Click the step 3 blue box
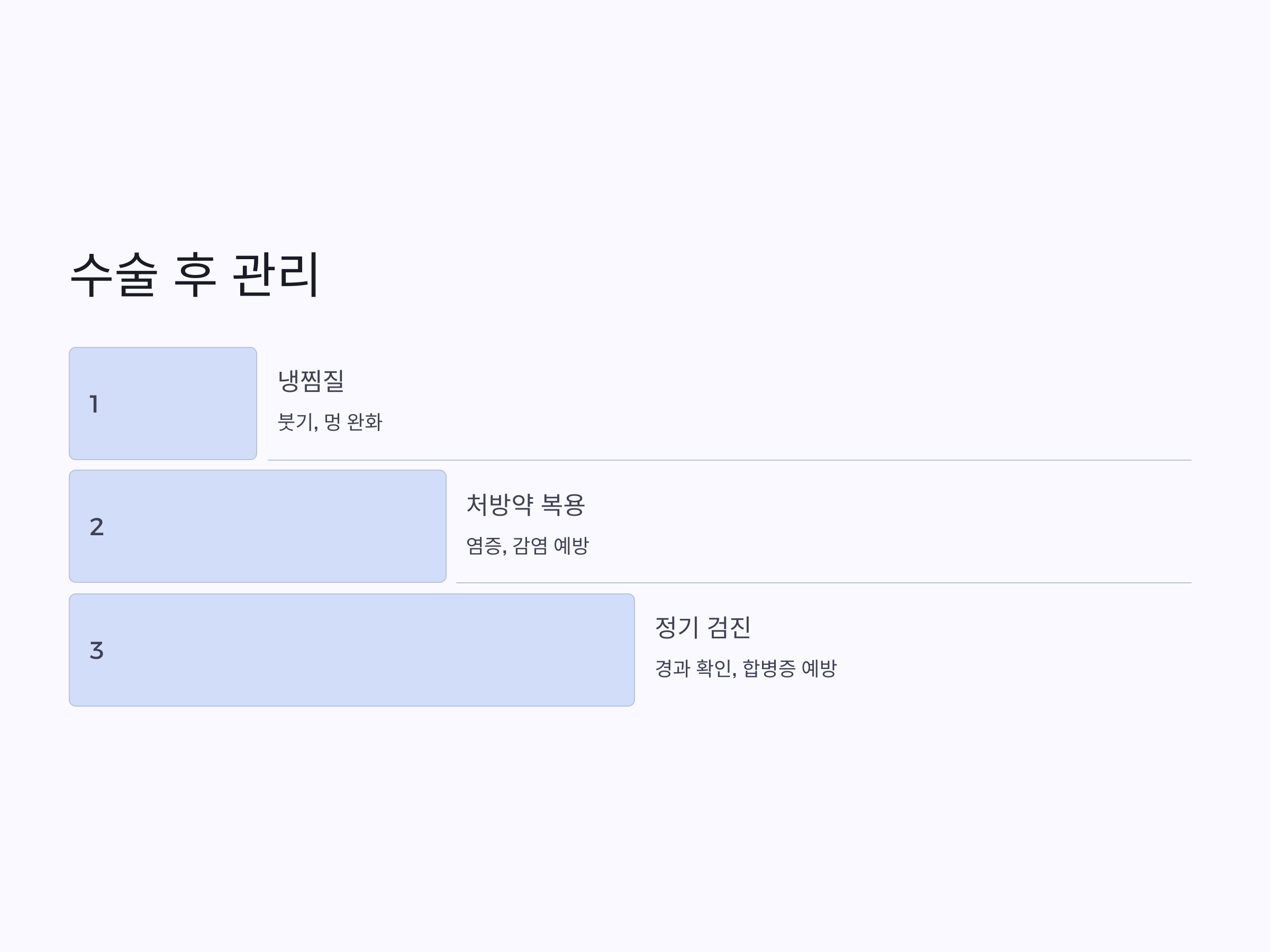Image resolution: width=1270 pixels, height=952 pixels. [x=352, y=649]
